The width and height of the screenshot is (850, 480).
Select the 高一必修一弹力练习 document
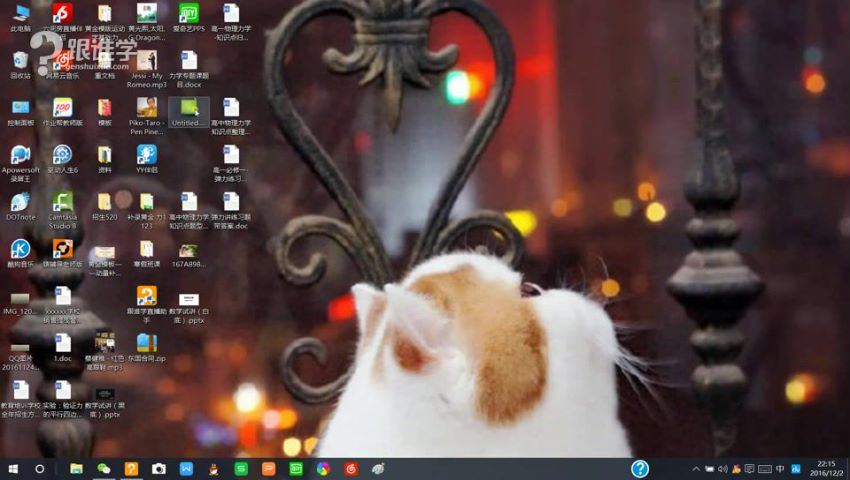(231, 163)
